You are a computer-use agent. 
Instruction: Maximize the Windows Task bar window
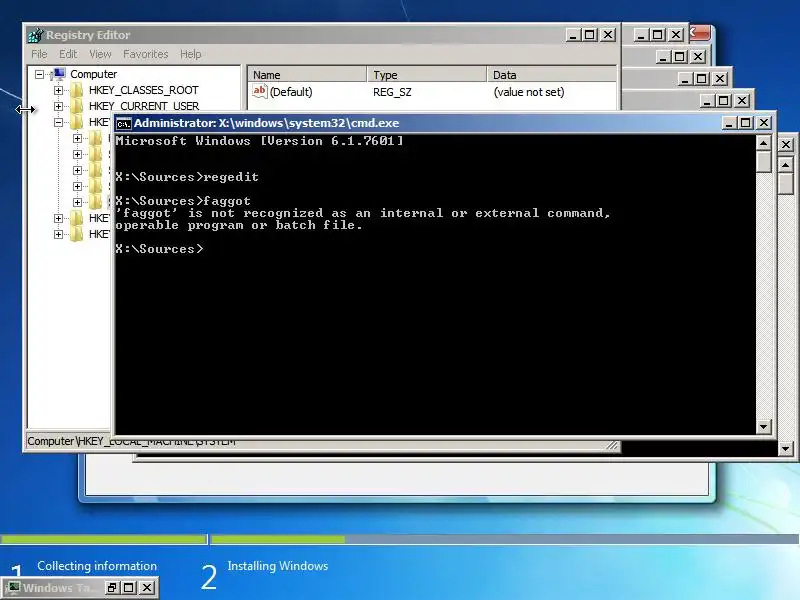pos(129,588)
